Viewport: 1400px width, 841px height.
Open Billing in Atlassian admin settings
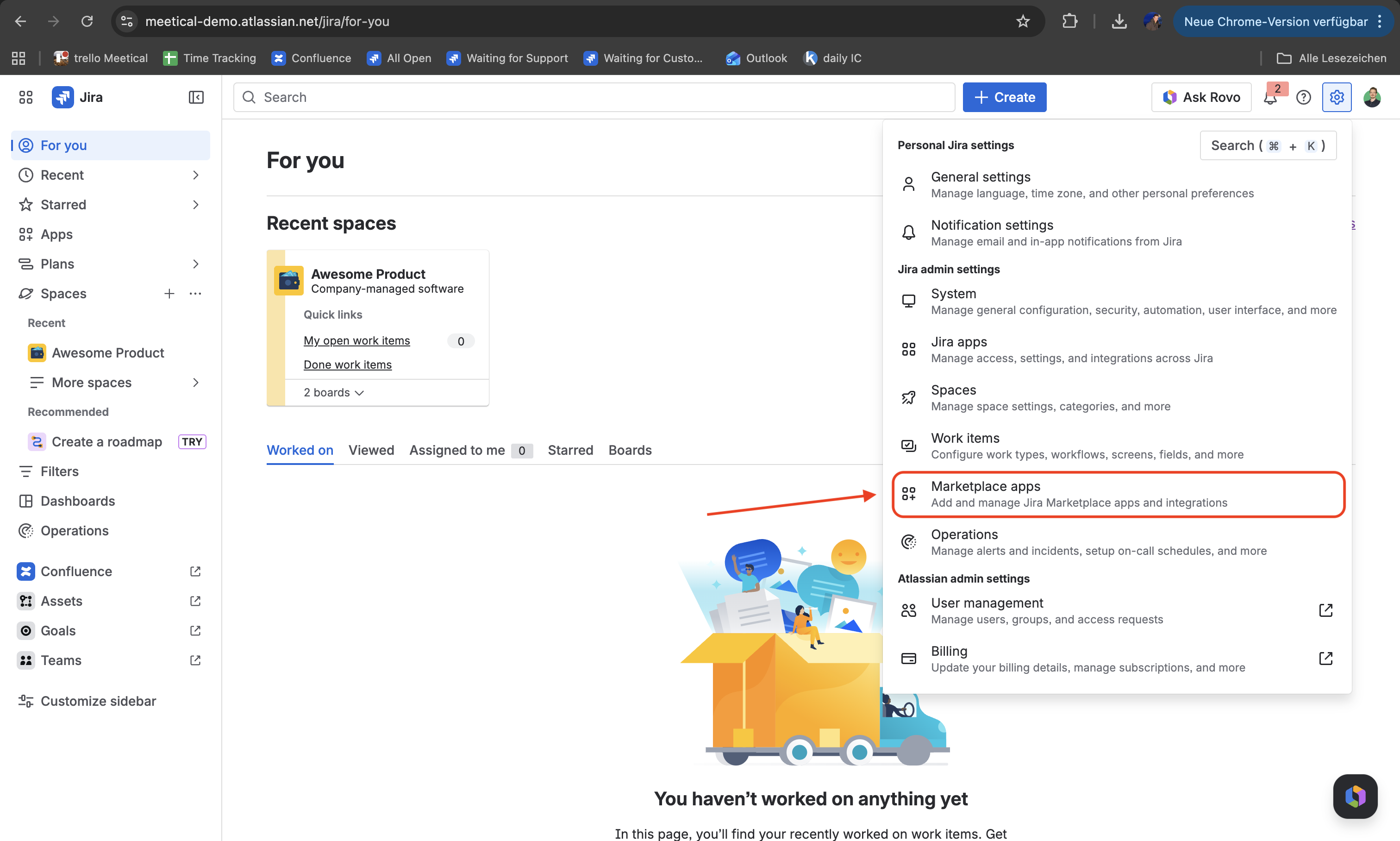coord(1117,659)
